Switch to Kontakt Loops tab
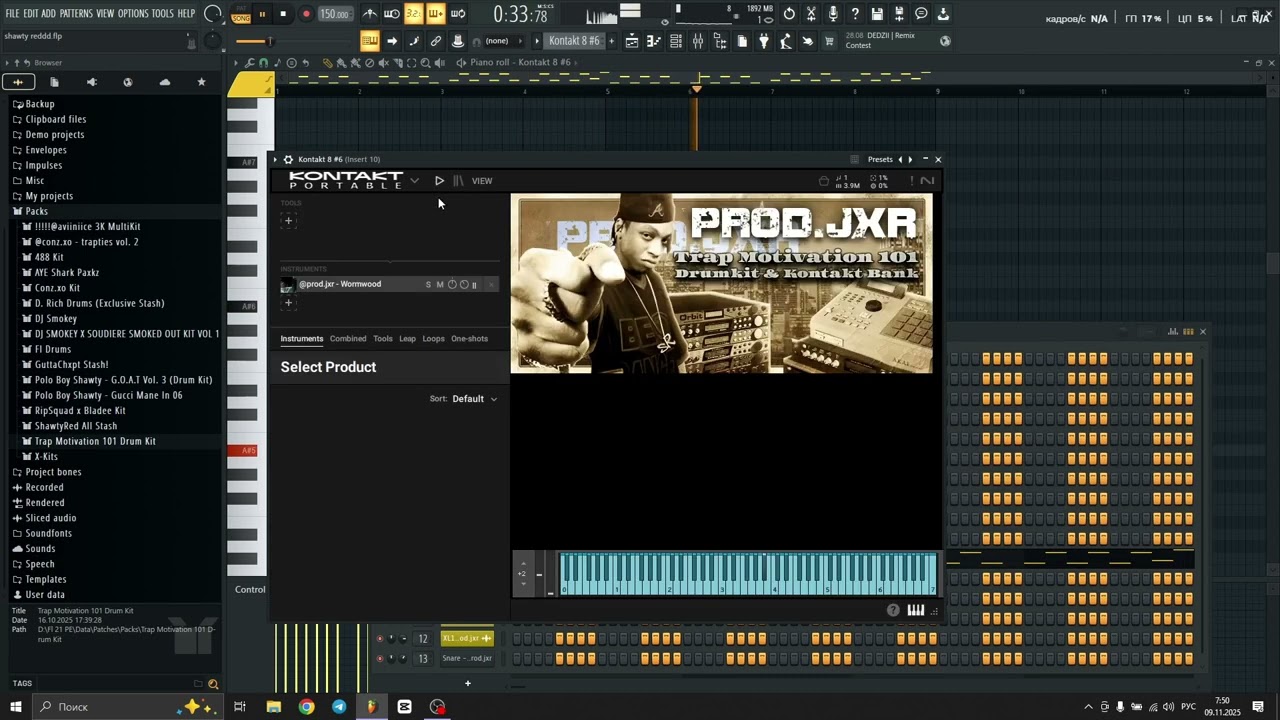 click(x=433, y=338)
